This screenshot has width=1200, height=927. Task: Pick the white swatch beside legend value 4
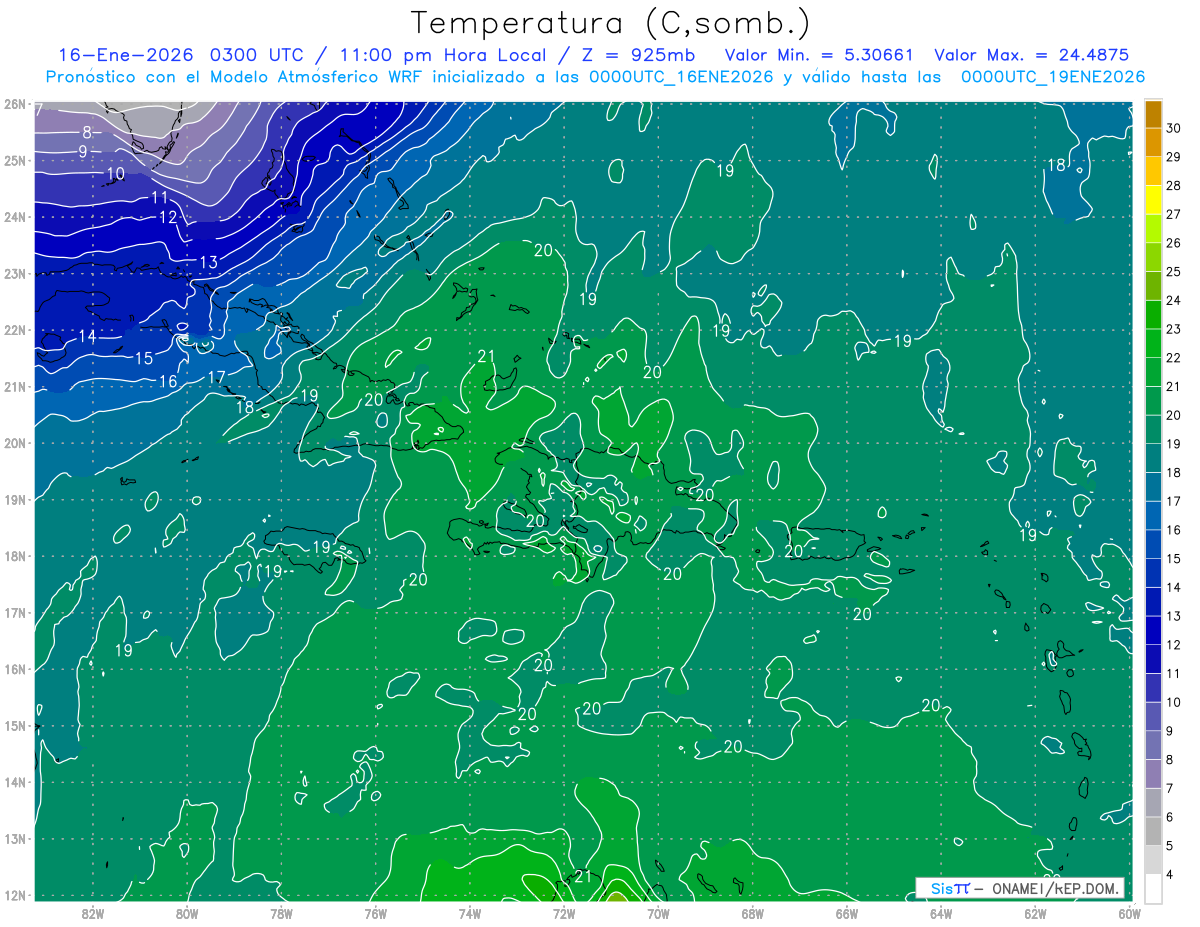point(1153,888)
